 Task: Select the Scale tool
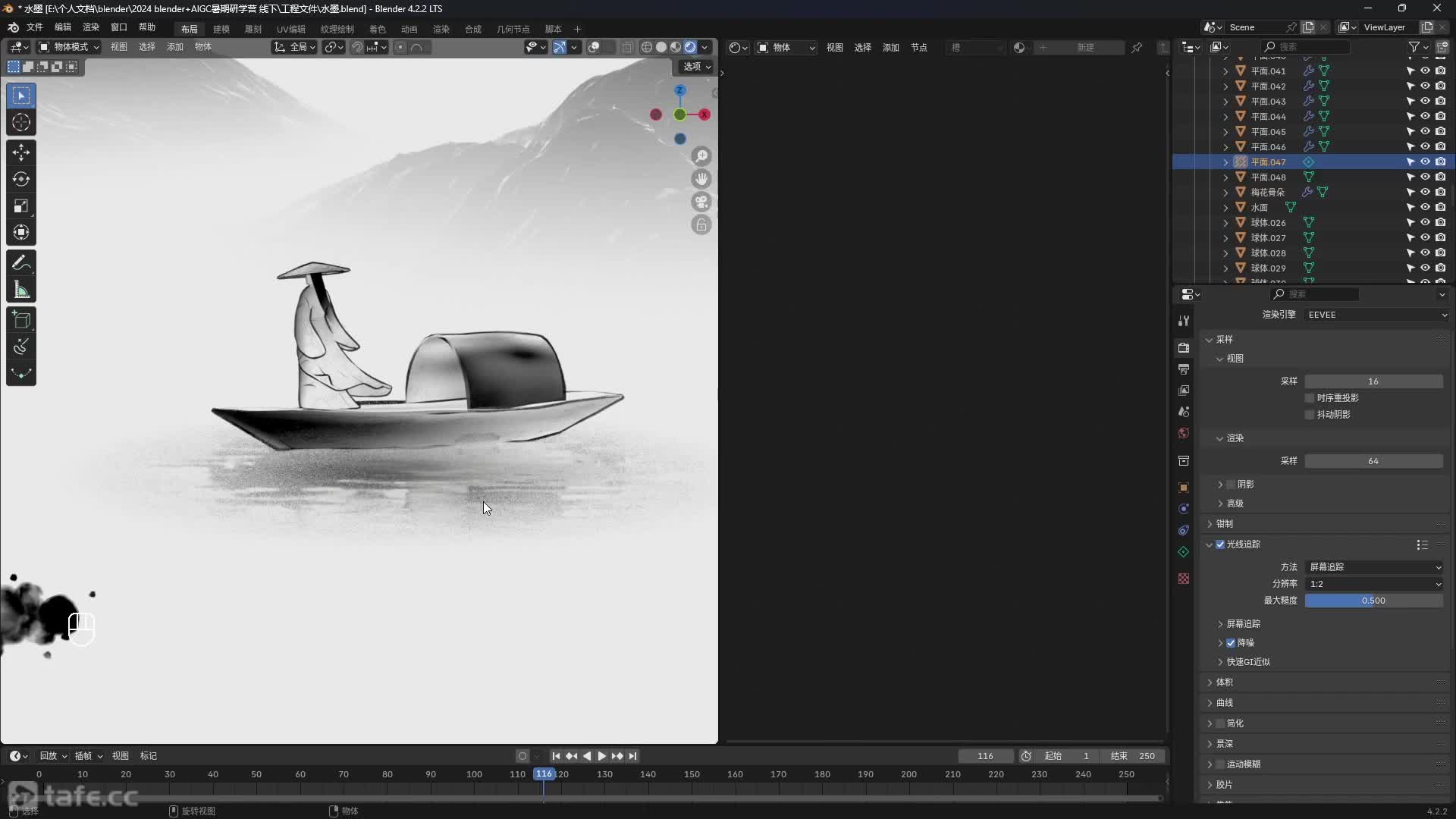(21, 206)
